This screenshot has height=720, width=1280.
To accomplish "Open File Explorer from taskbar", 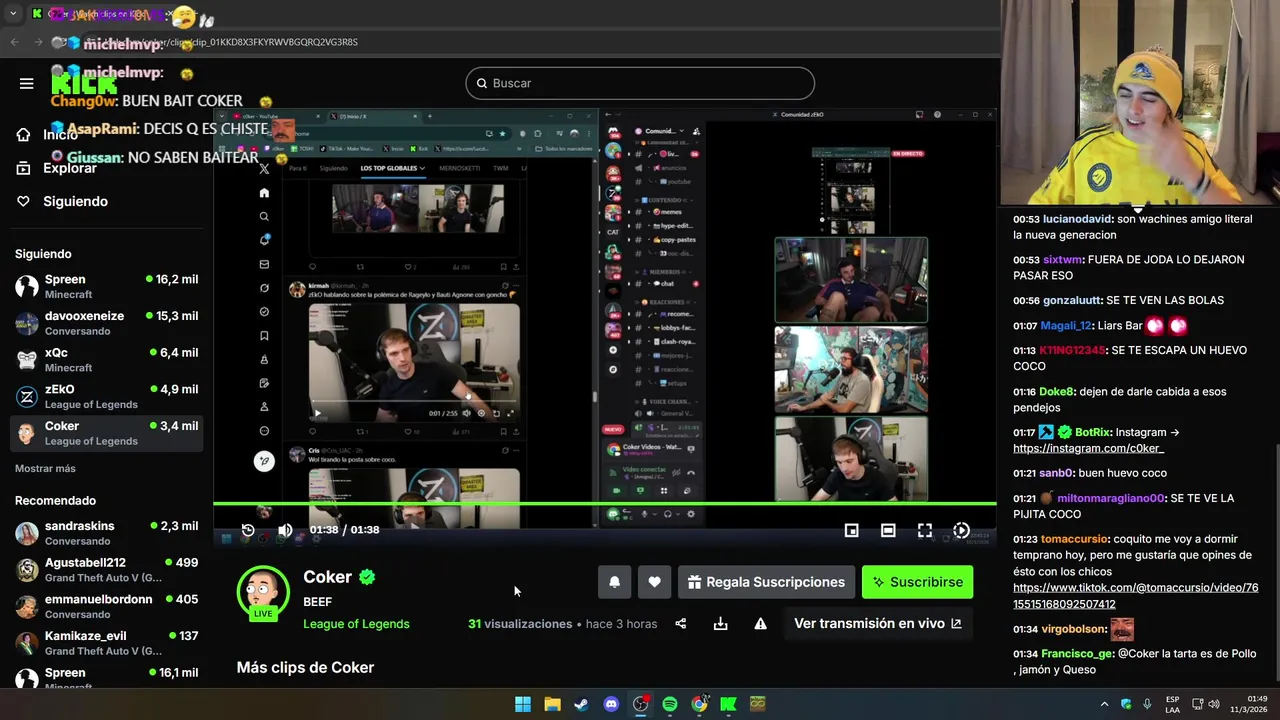I will click(552, 704).
